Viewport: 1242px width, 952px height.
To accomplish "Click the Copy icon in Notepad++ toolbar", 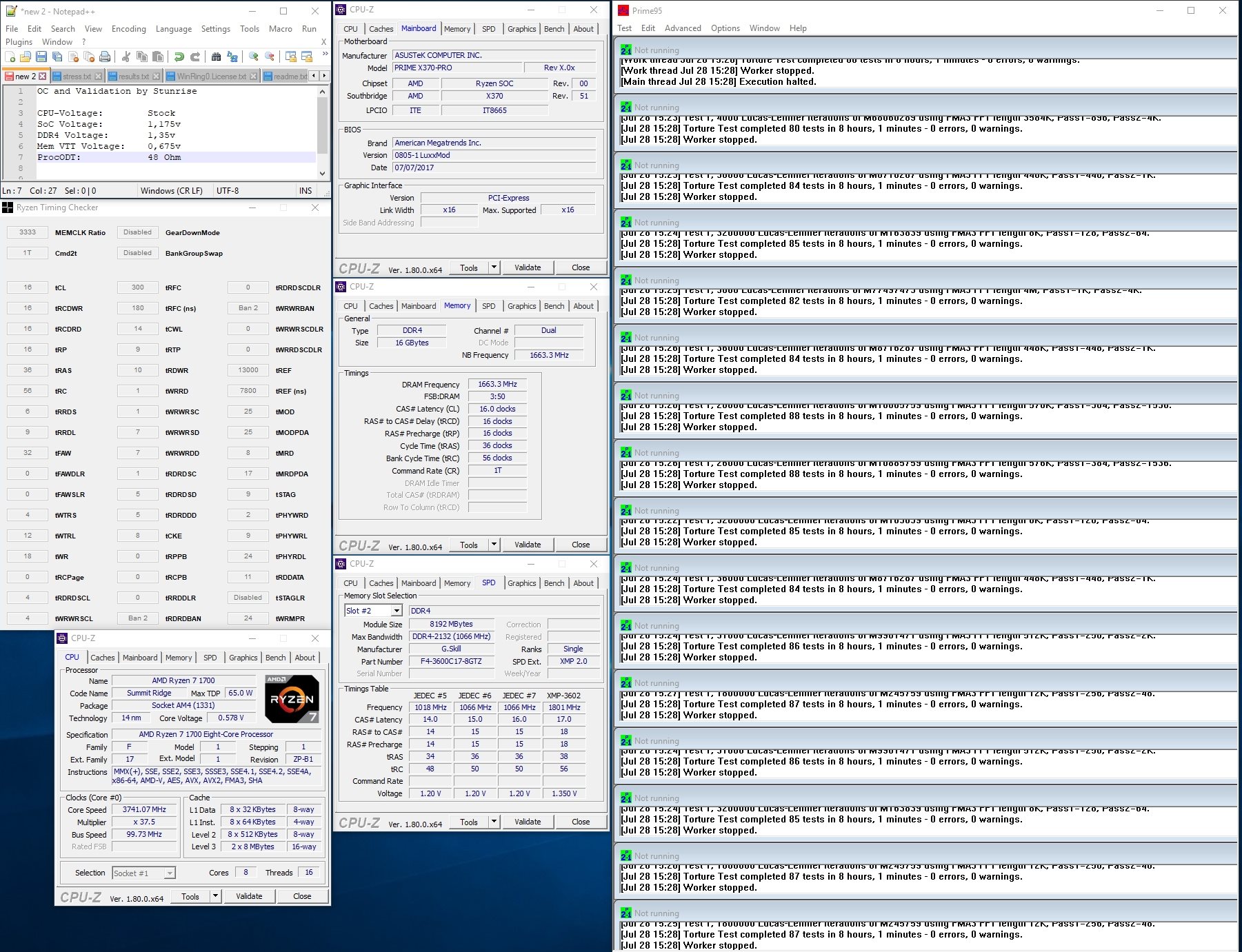I will [x=142, y=57].
